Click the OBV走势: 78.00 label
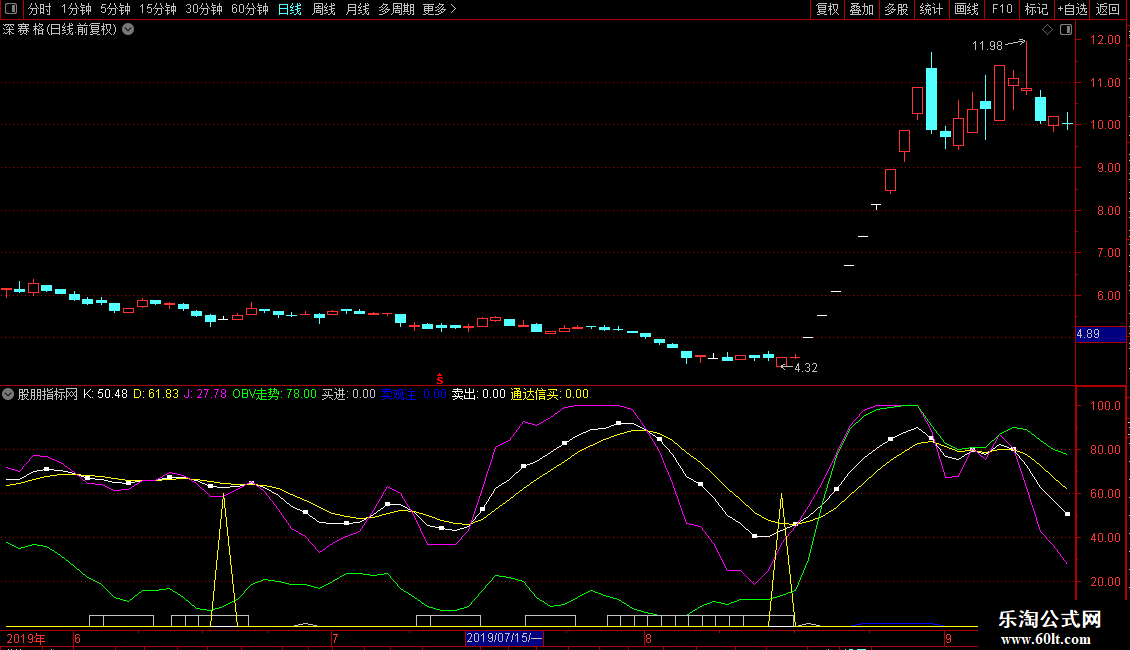This screenshot has width=1130, height=650. tap(275, 394)
